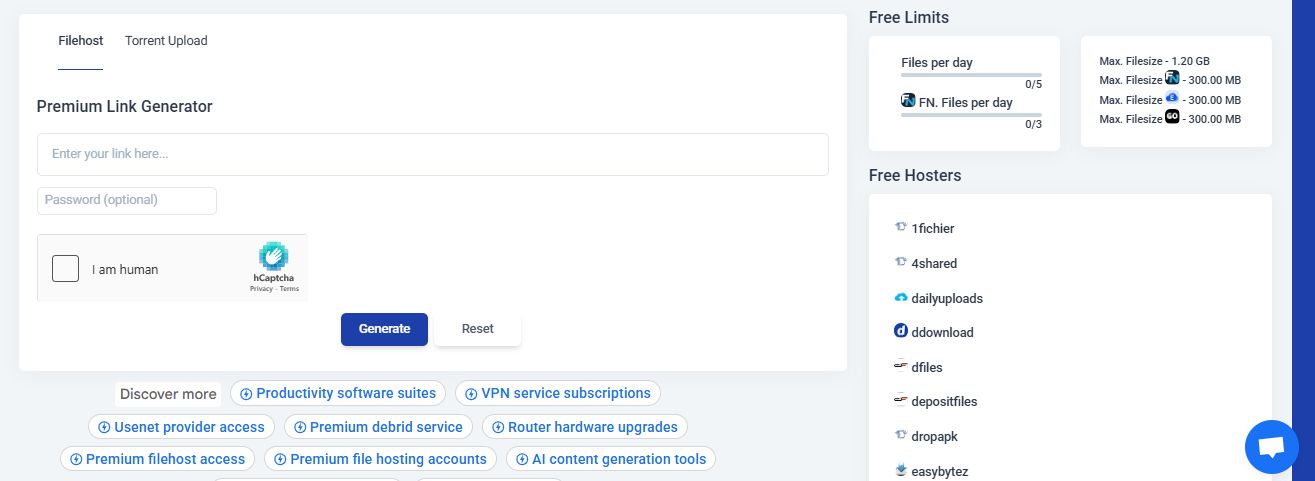Open the hCaptcha Privacy link

coord(261,289)
